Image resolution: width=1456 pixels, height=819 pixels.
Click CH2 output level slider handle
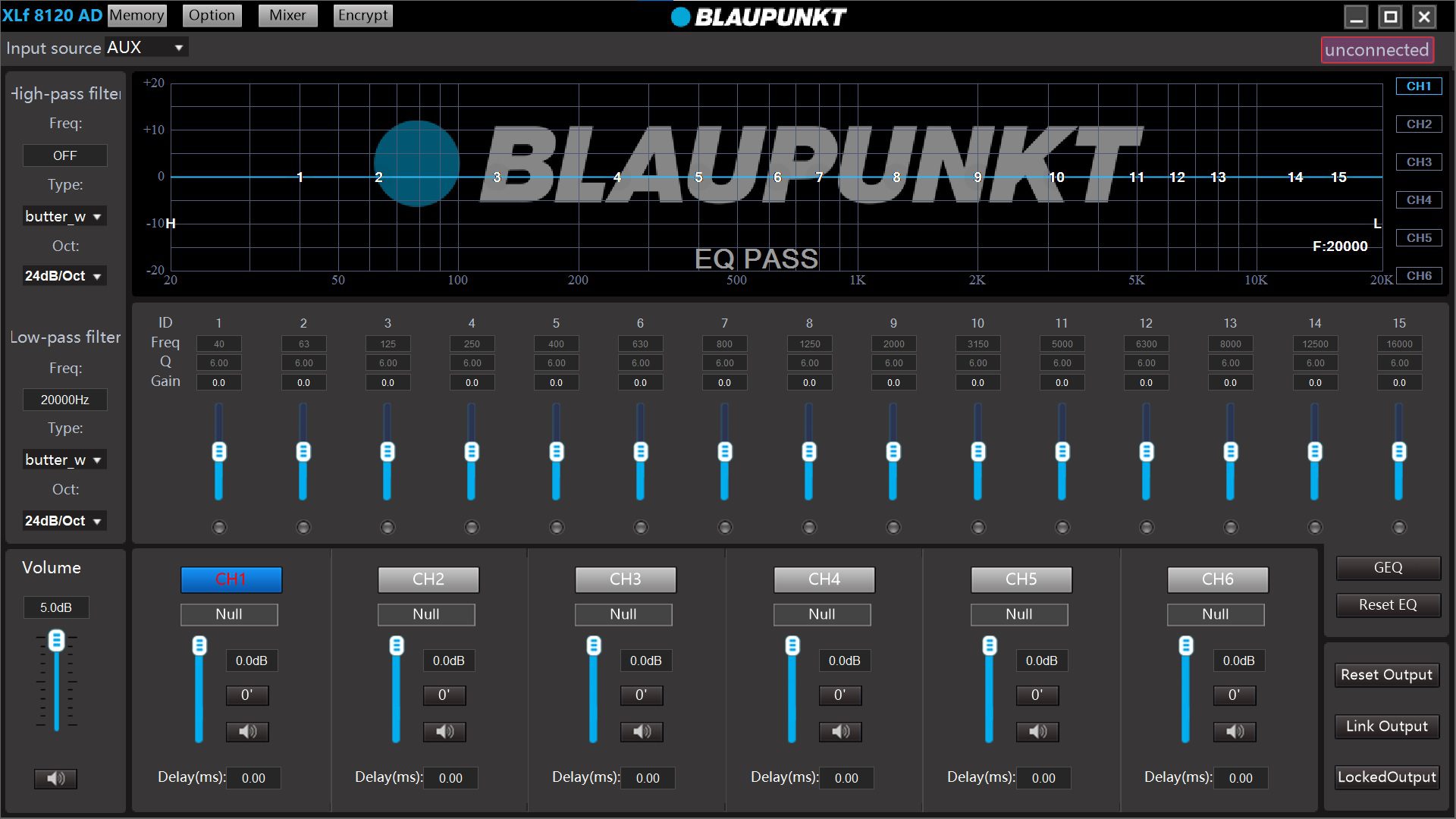click(397, 646)
